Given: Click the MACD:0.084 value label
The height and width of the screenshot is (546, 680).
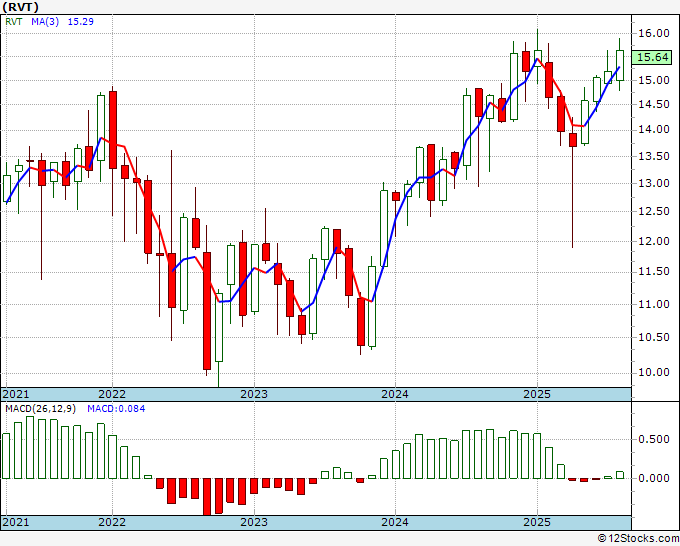Looking at the screenshot, I should 116,409.
